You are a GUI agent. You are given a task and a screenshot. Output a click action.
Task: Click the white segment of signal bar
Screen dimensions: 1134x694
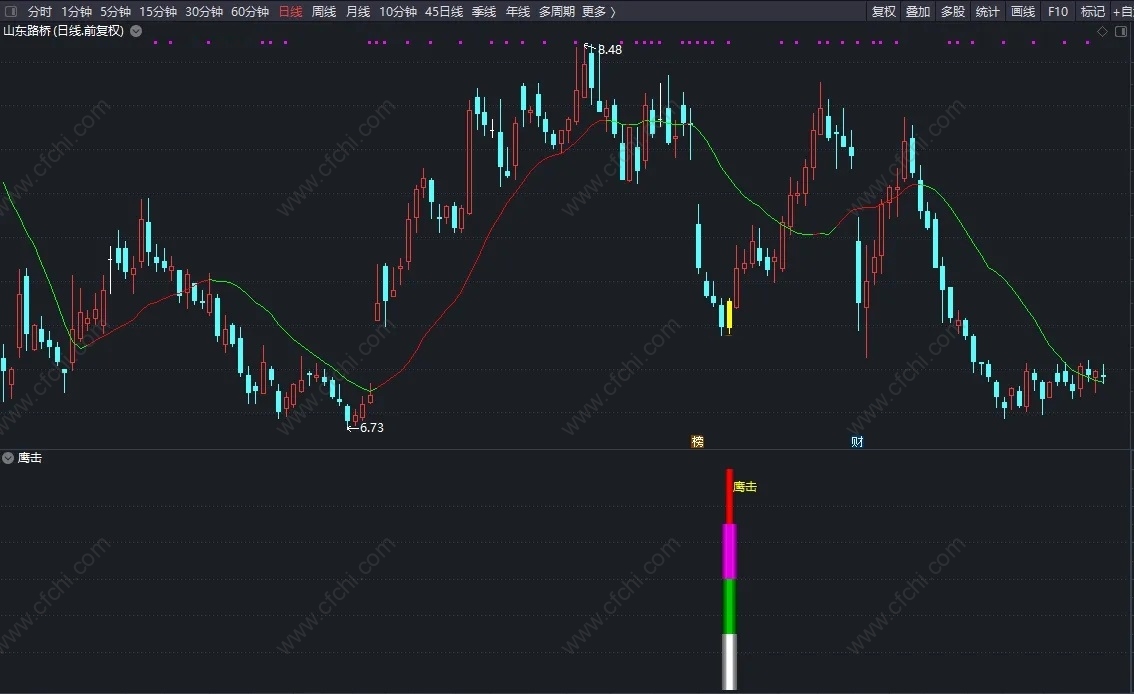[730, 662]
